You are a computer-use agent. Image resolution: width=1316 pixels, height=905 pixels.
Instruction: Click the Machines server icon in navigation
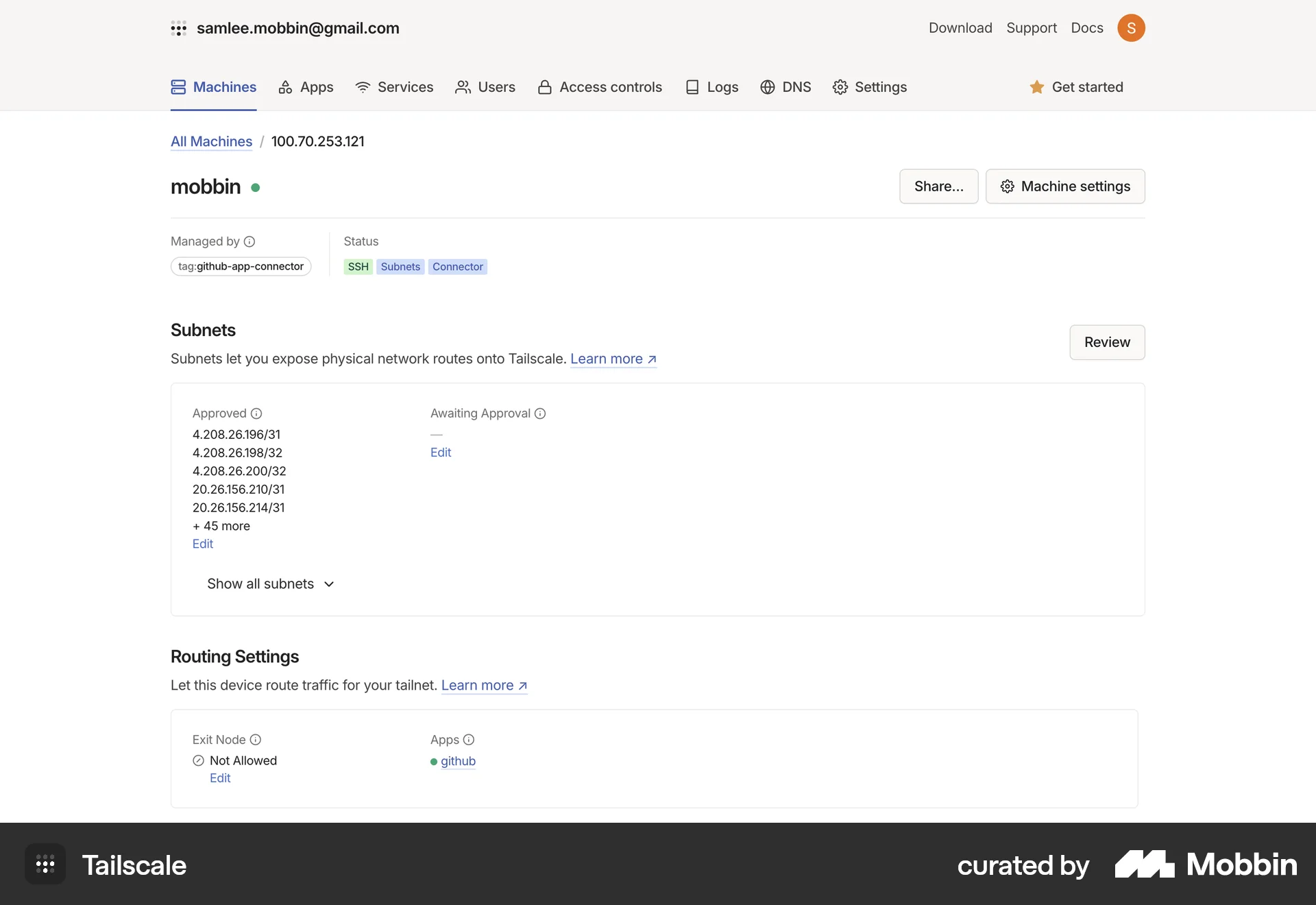[178, 87]
